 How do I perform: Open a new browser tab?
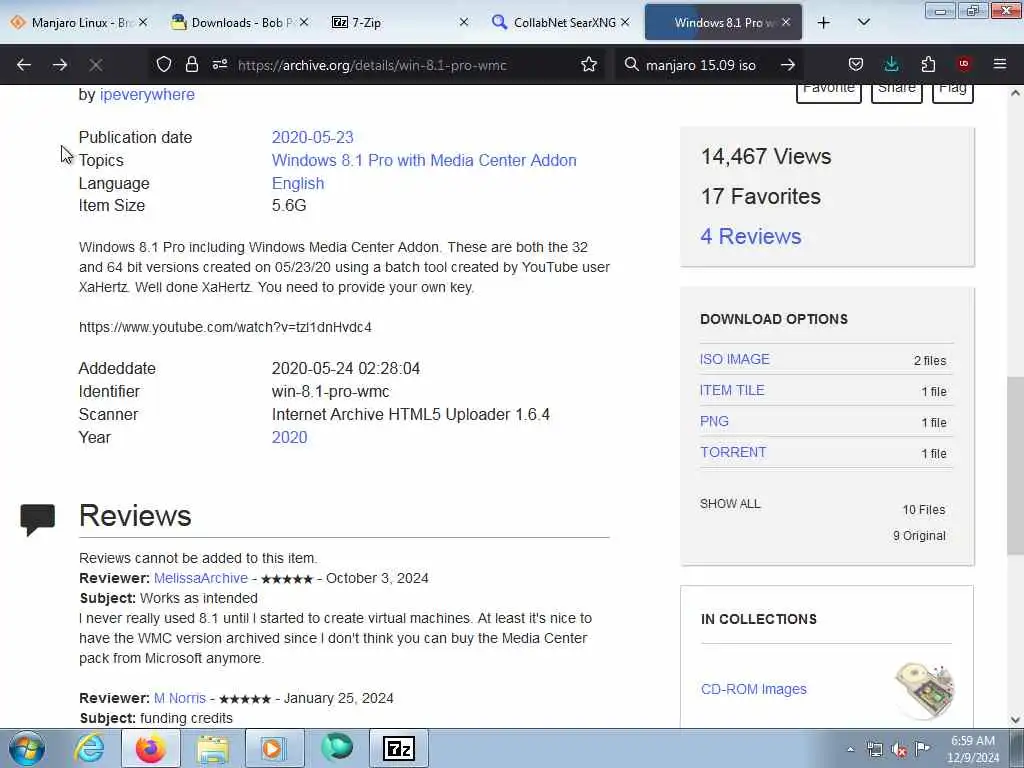click(824, 23)
